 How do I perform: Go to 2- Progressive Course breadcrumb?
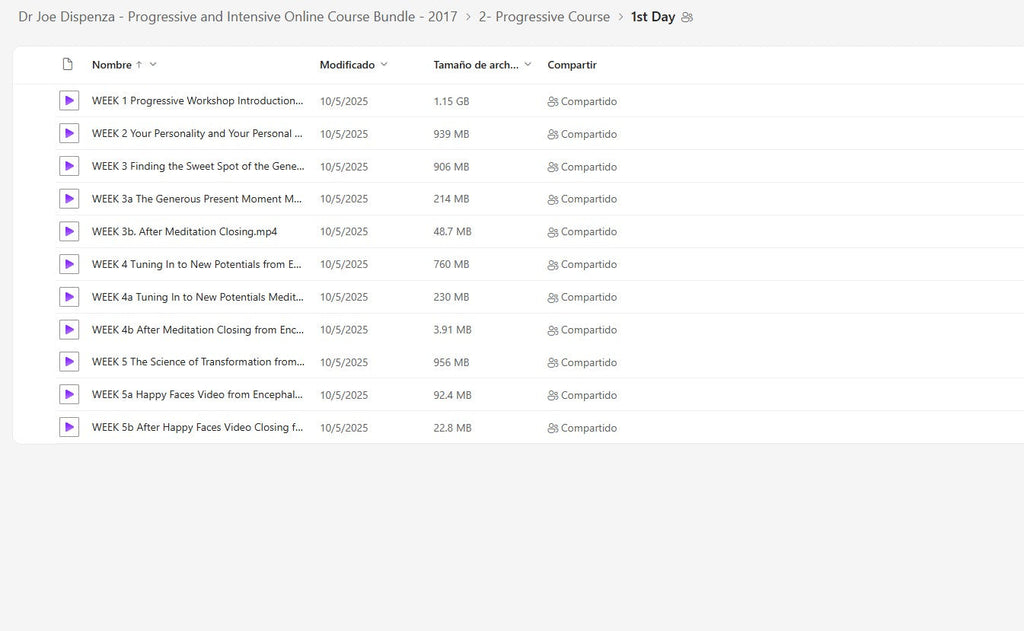544,17
